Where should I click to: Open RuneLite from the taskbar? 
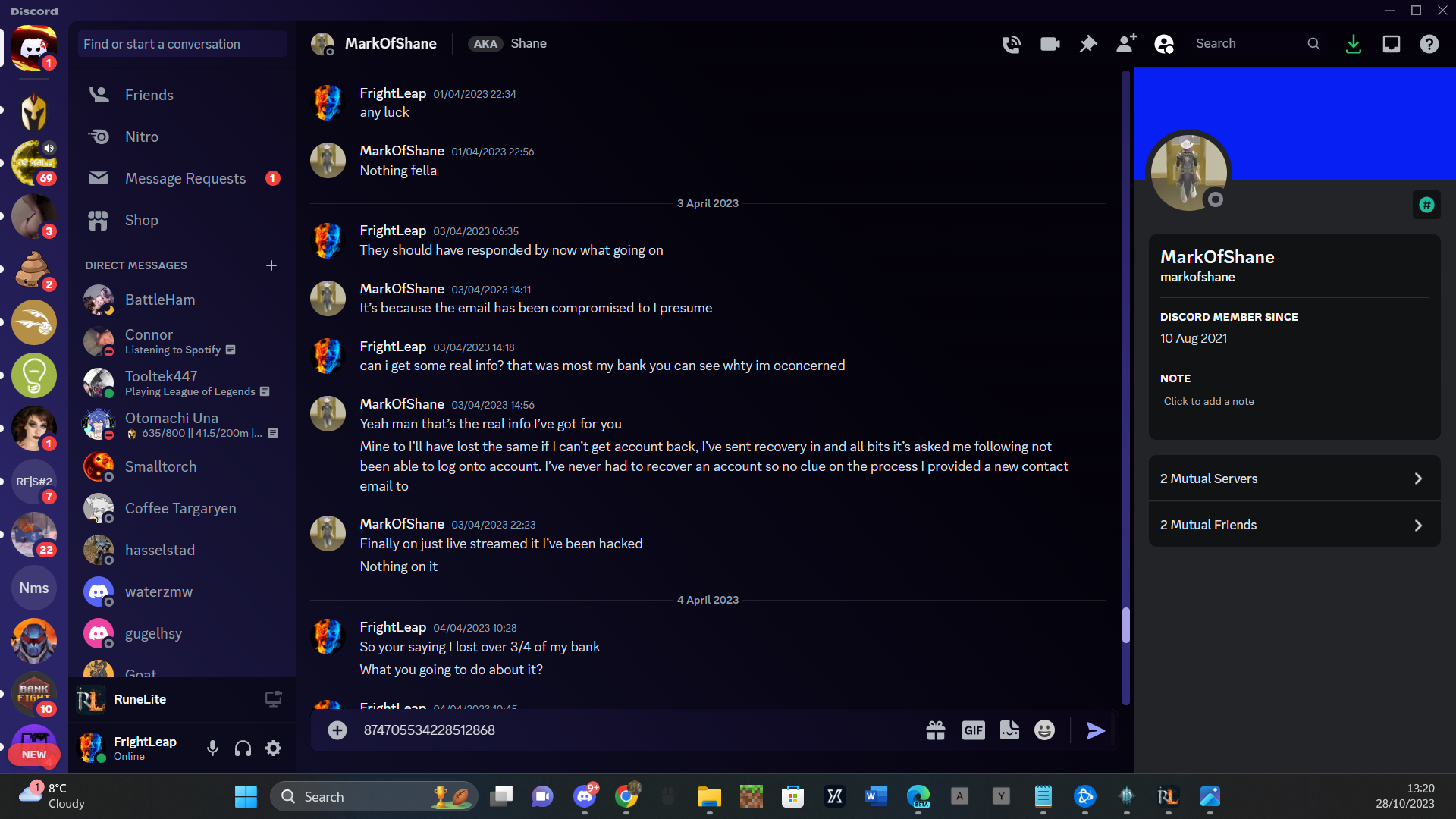tap(1168, 796)
